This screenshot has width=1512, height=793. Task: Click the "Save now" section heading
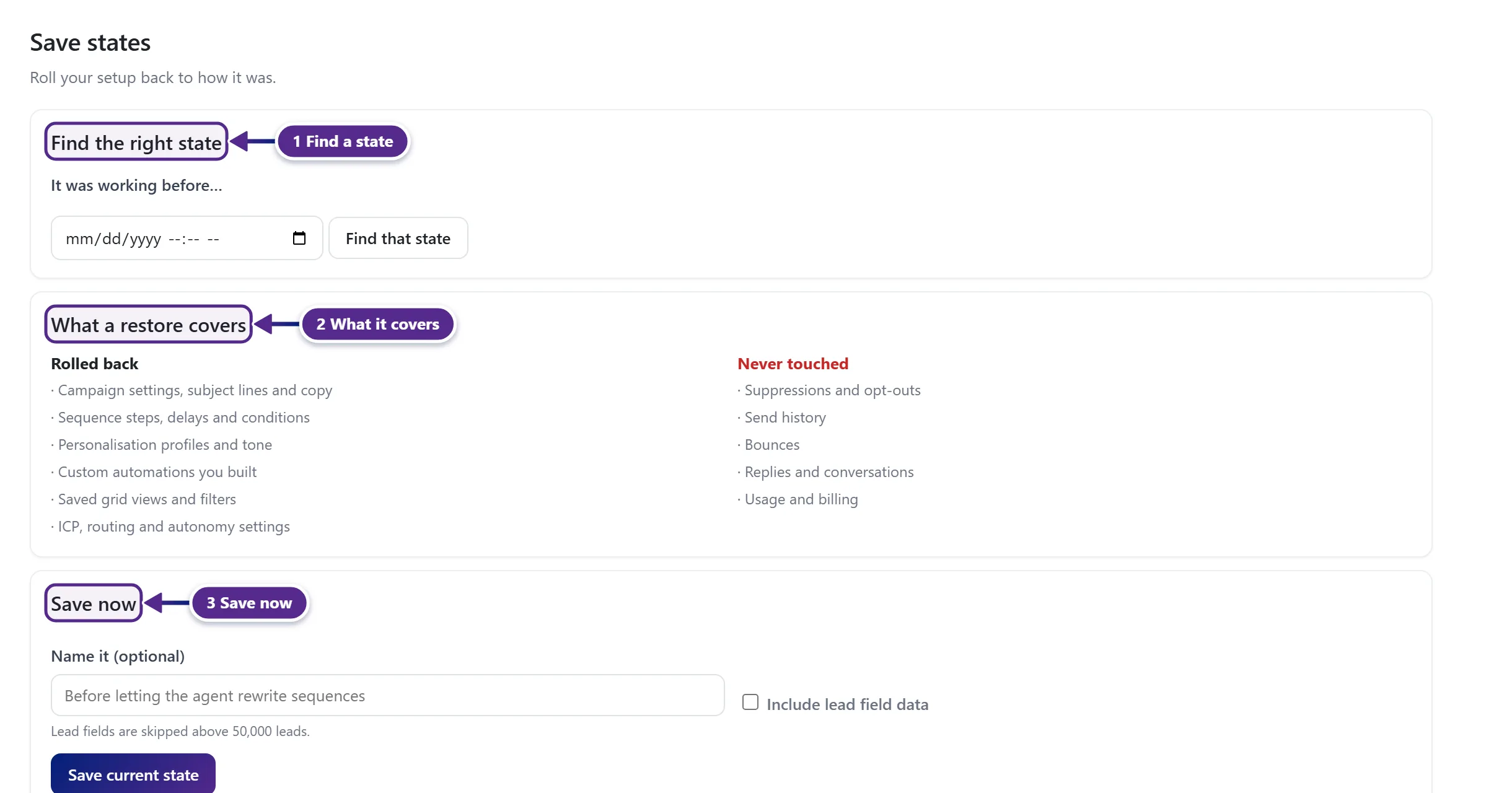[94, 603]
